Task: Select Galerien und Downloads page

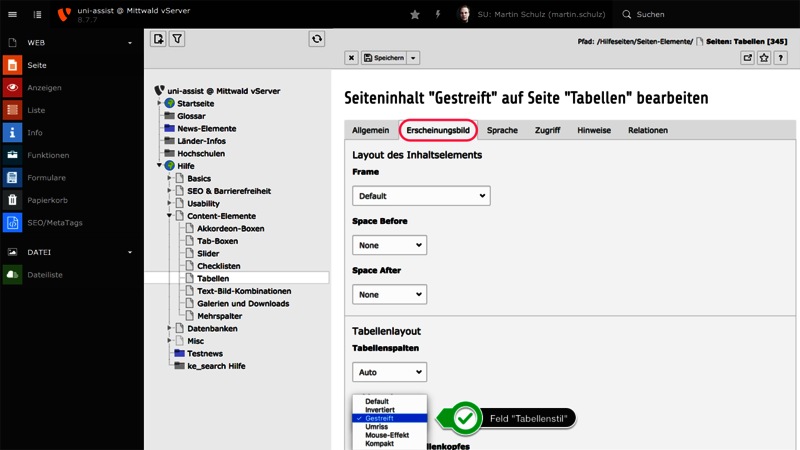Action: [x=243, y=304]
